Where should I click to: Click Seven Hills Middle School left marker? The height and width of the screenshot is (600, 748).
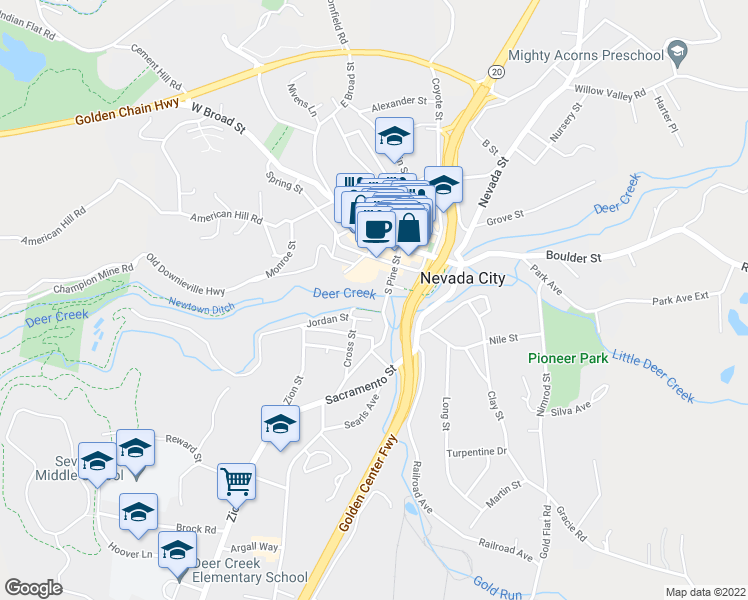[x=97, y=464]
